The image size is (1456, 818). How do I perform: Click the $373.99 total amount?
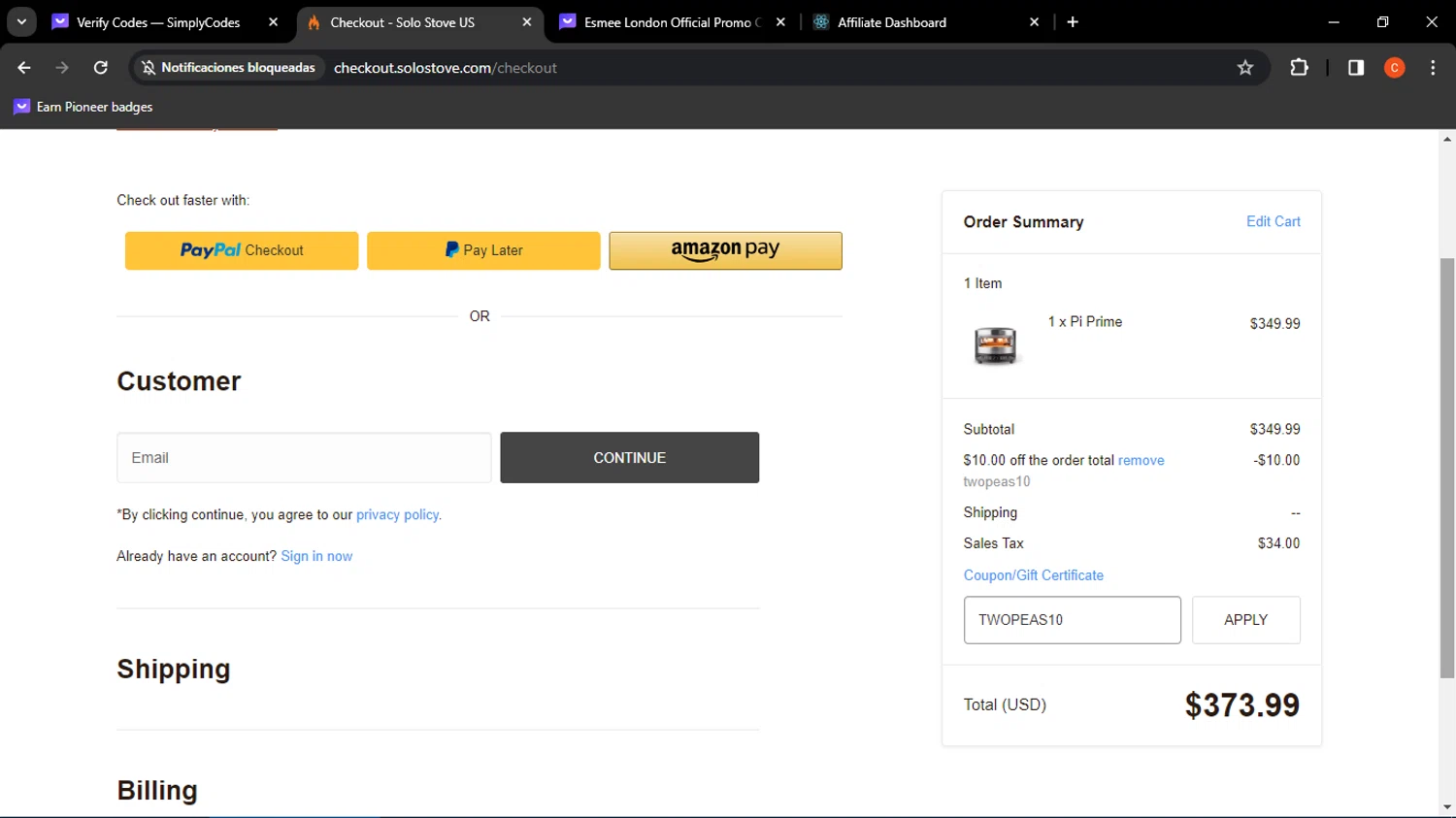[1242, 705]
